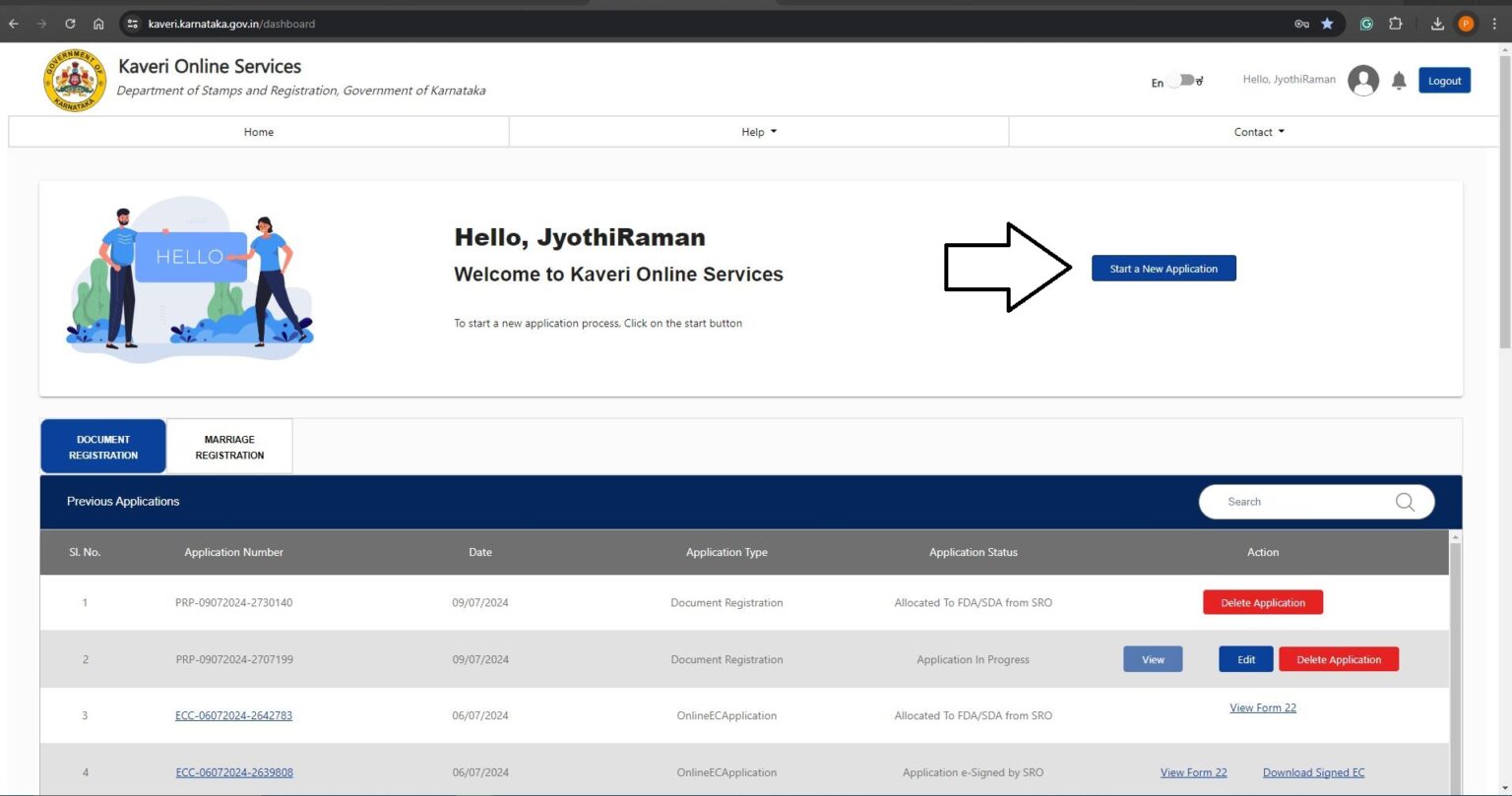Toggle language switch from English to Kannada

click(1184, 82)
